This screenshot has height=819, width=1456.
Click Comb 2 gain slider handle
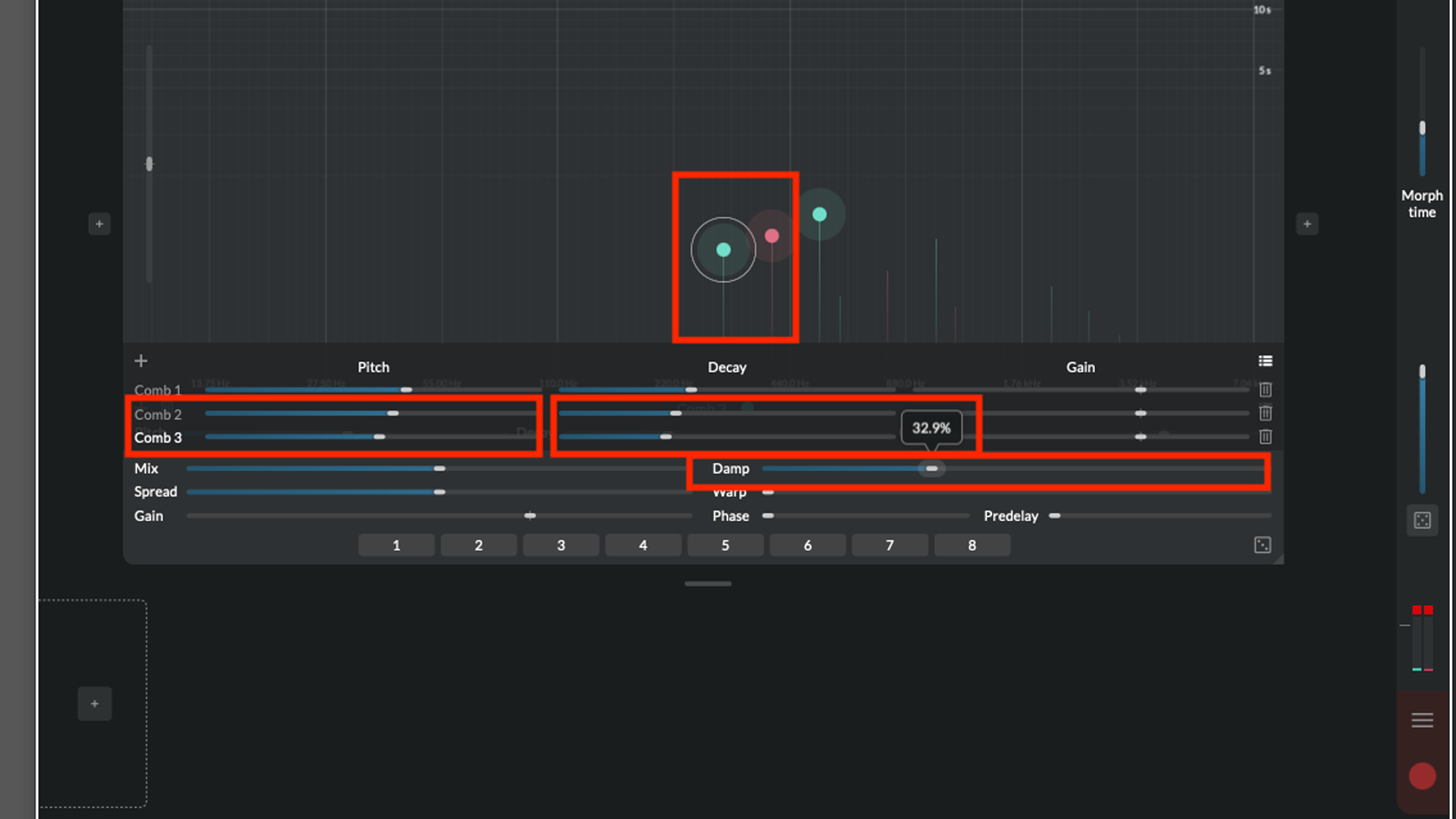[x=1141, y=413]
